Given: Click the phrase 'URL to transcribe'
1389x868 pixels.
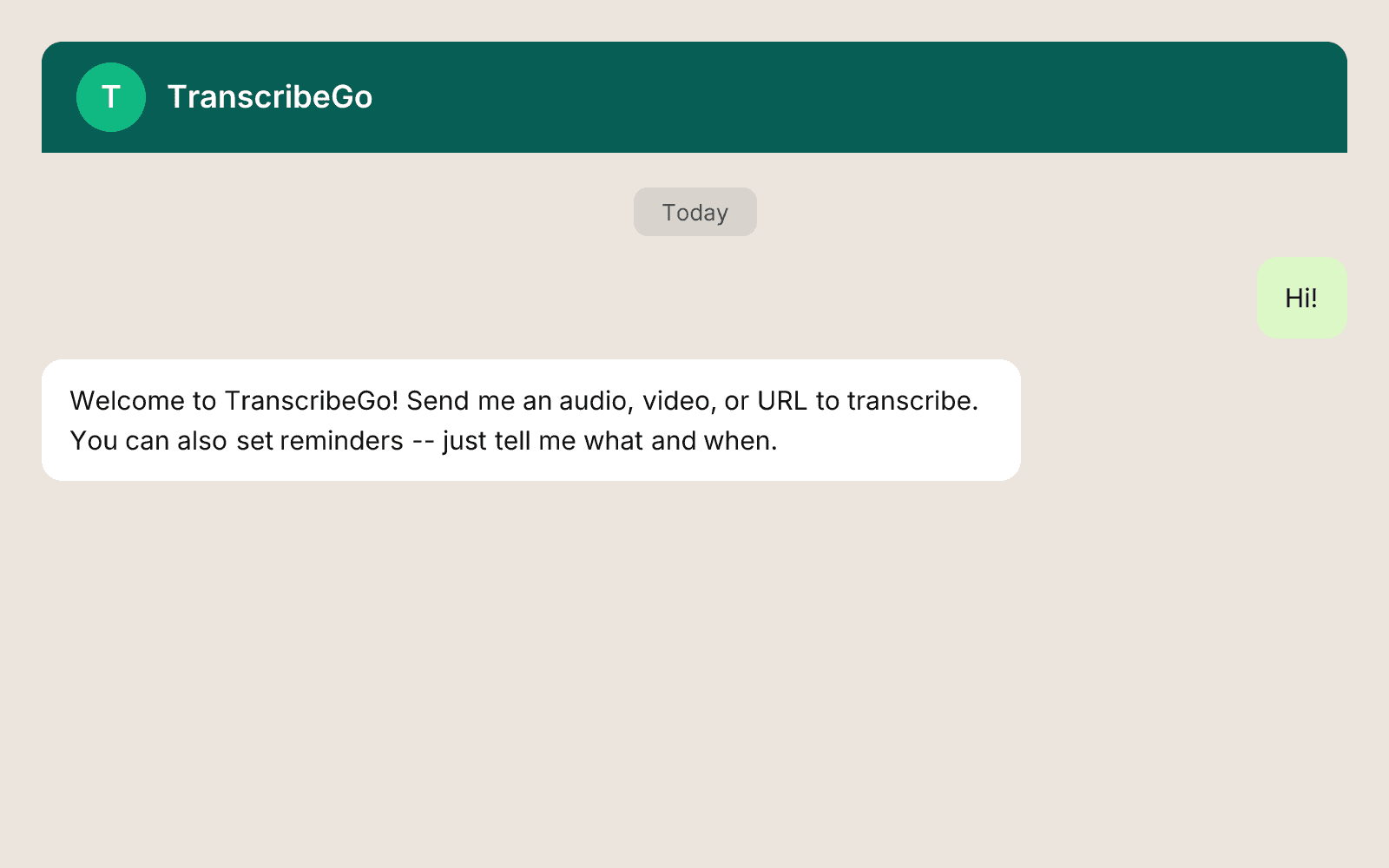Looking at the screenshot, I should click(868, 400).
